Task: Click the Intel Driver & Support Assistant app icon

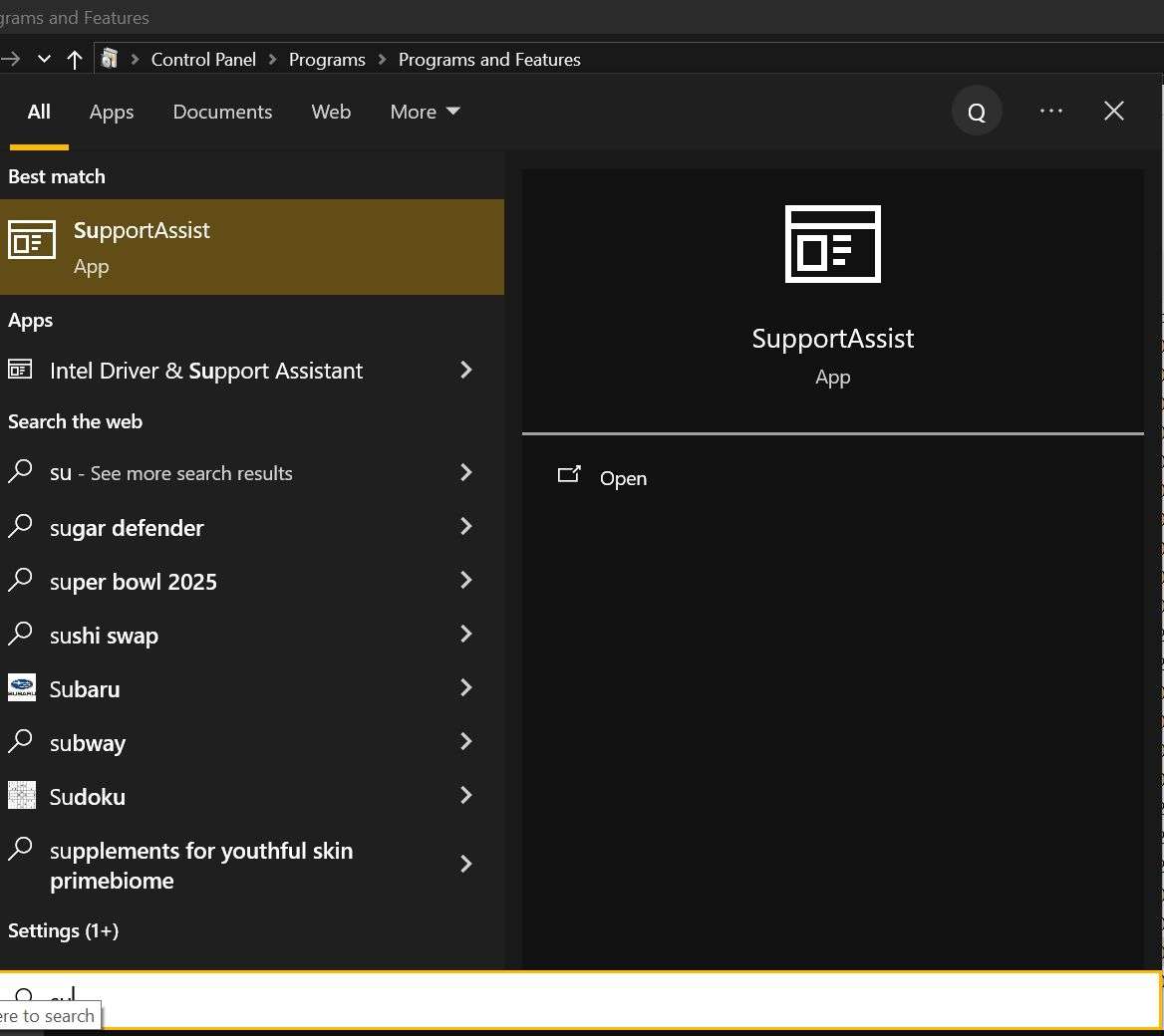Action: (20, 369)
